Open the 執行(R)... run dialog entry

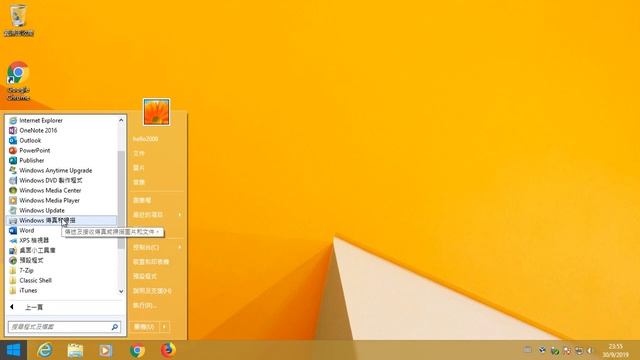157,305
